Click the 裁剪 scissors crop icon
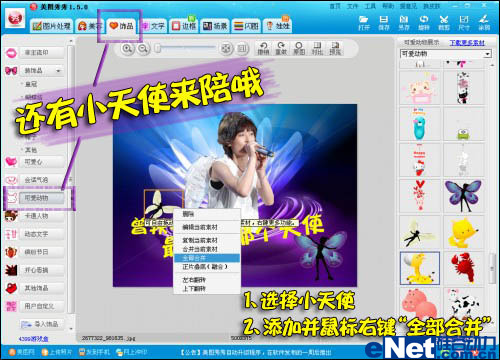This screenshot has width=500, height=360. point(444,23)
